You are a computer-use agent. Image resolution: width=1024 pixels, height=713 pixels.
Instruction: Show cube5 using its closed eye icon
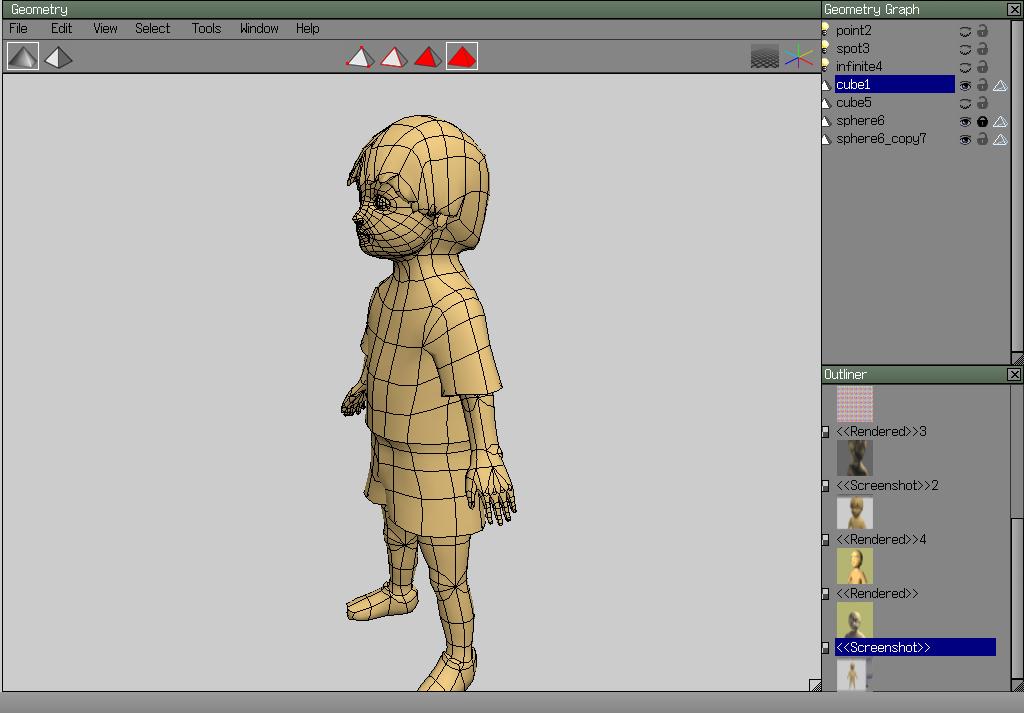(x=965, y=103)
